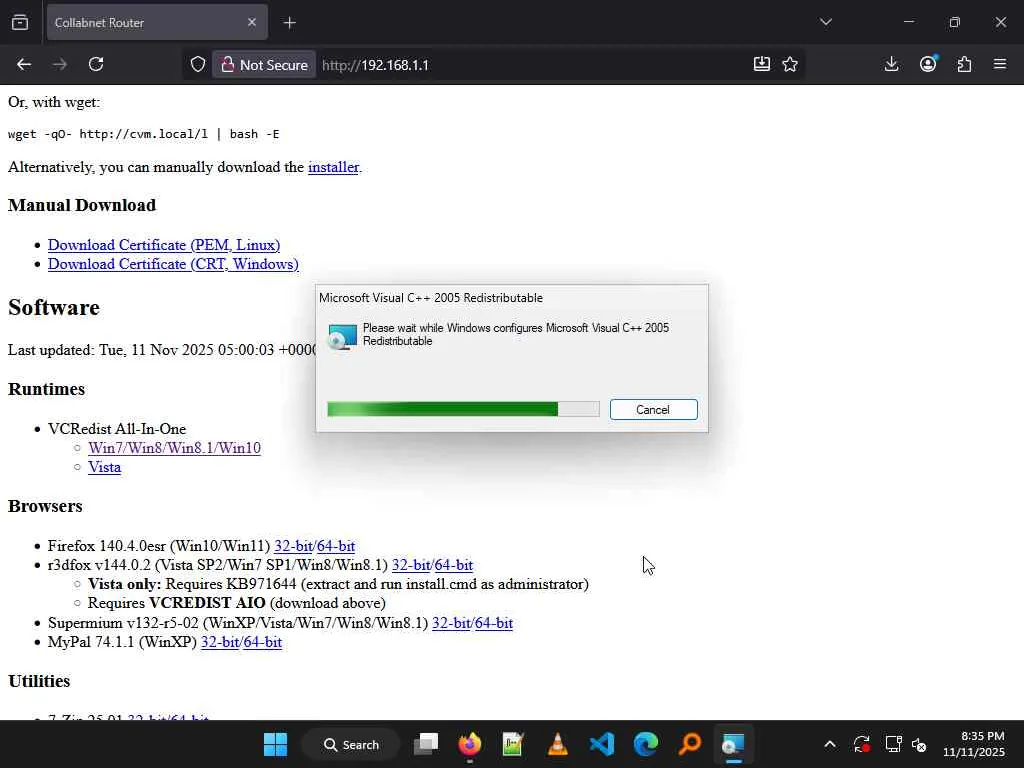The height and width of the screenshot is (768, 1024).
Task: Click the muted volume tray icon
Action: [x=919, y=744]
